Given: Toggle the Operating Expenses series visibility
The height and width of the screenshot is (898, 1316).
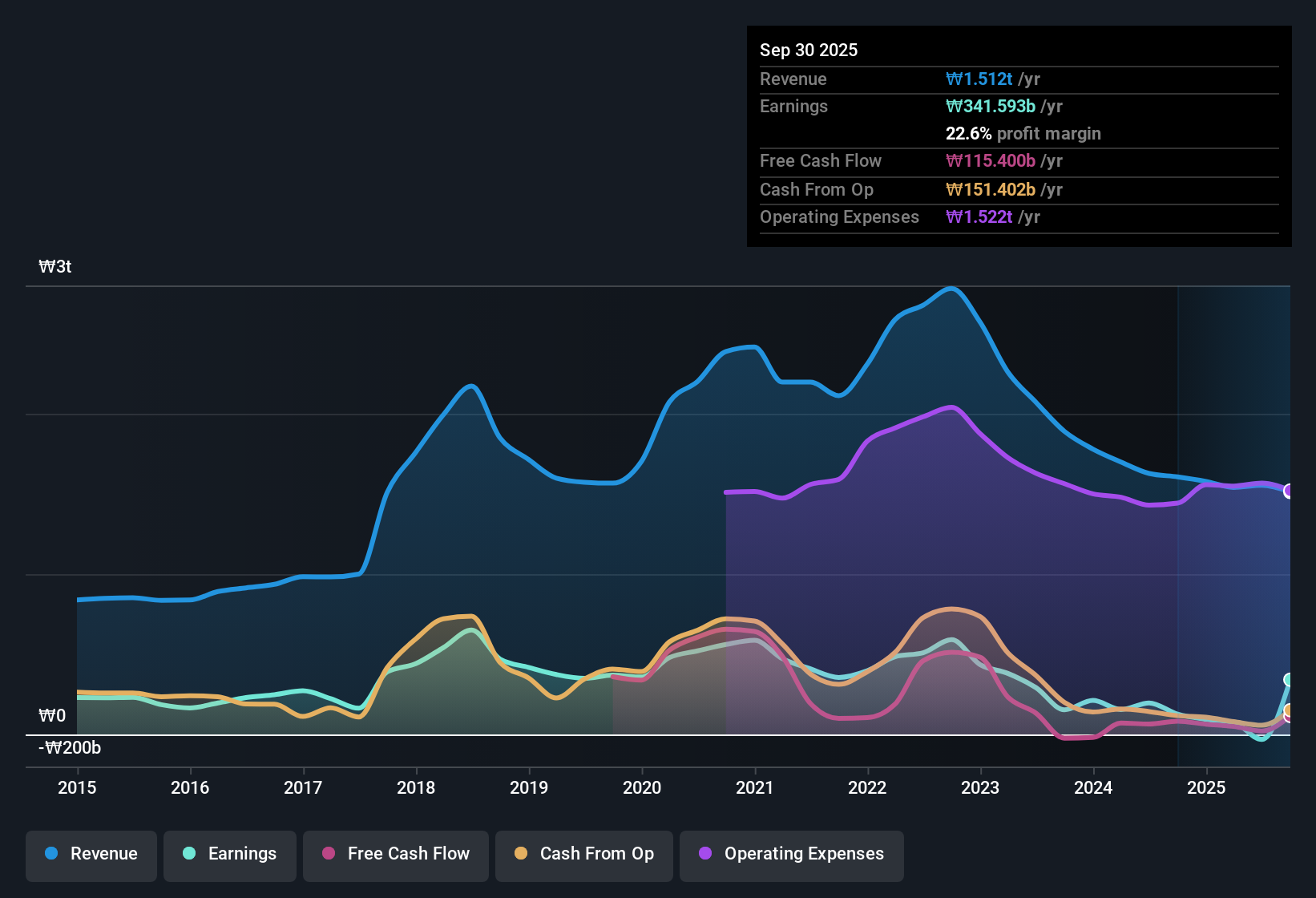Looking at the screenshot, I should pos(791,855).
